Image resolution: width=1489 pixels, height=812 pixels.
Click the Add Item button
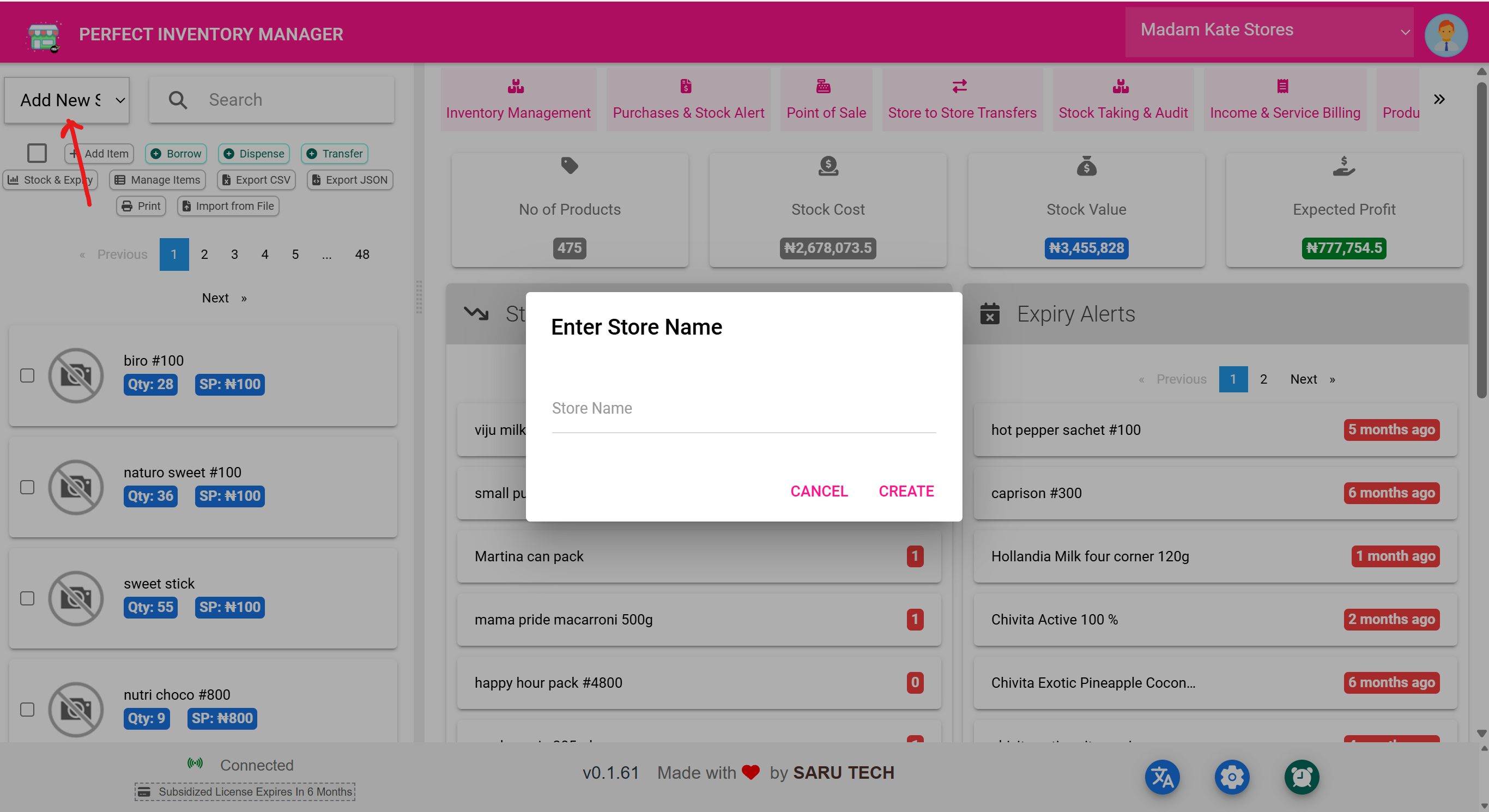pos(99,154)
